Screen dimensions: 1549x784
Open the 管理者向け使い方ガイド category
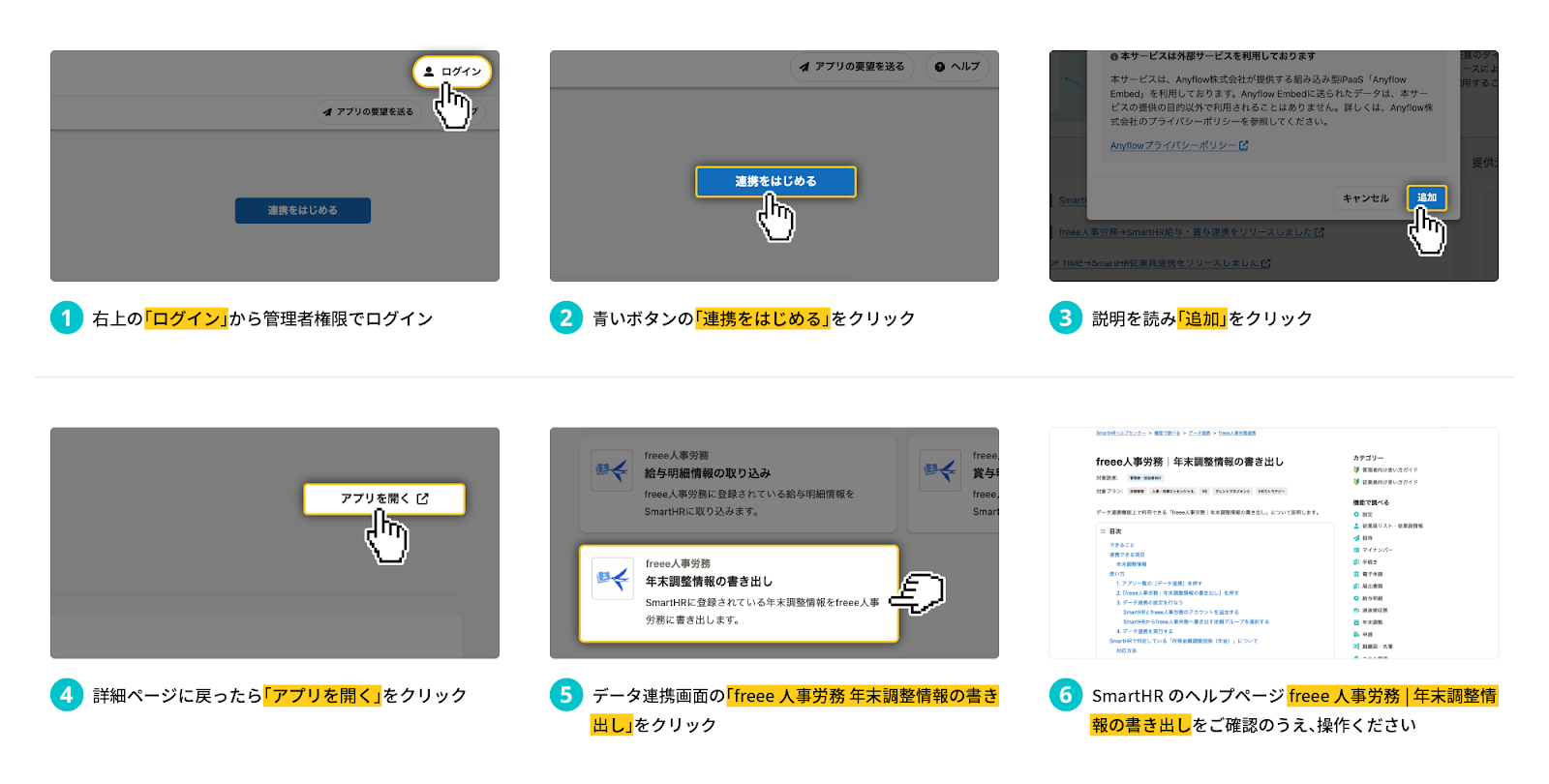tap(1385, 470)
